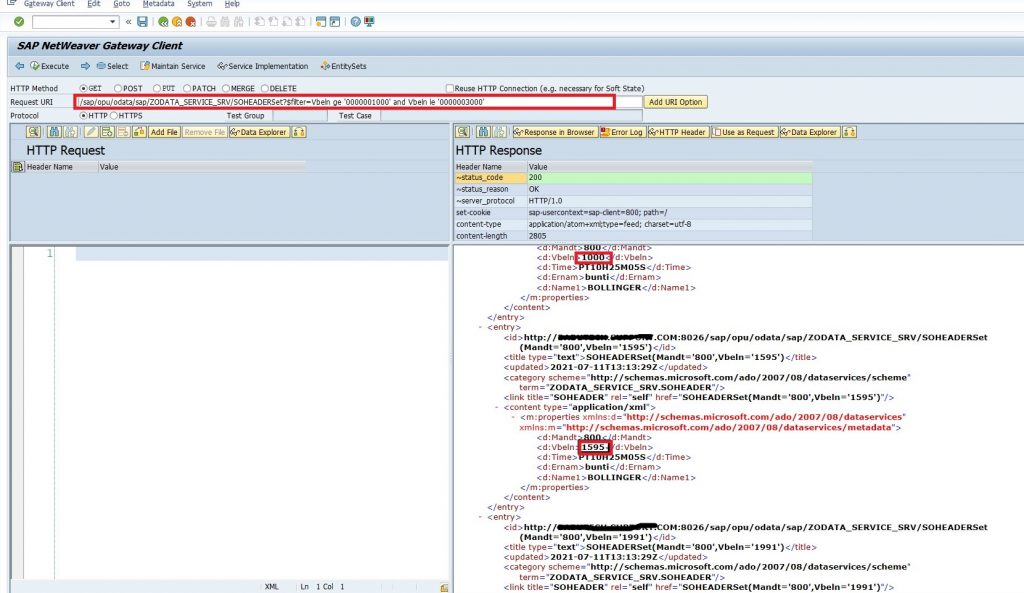This screenshot has height=593, width=1024.
Task: Open the Gateway Client menu
Action: 49,4
